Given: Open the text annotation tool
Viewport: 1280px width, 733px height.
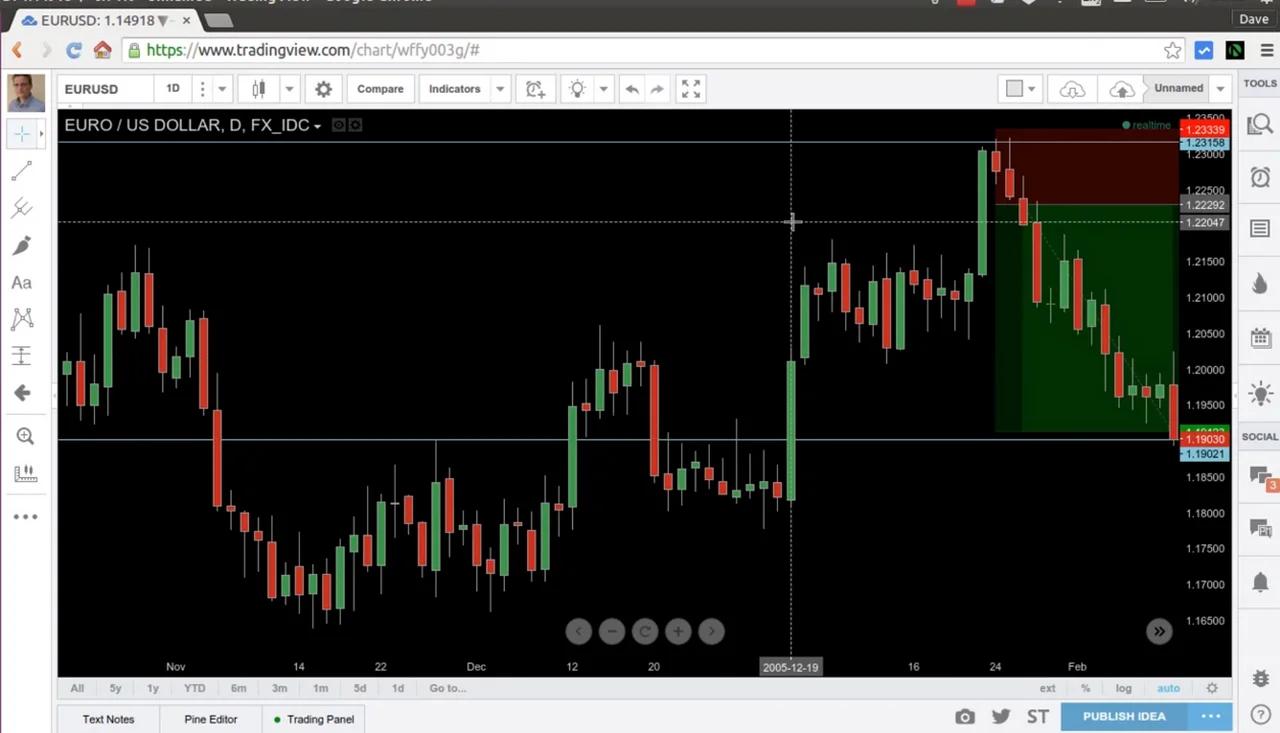Looking at the screenshot, I should 22,282.
